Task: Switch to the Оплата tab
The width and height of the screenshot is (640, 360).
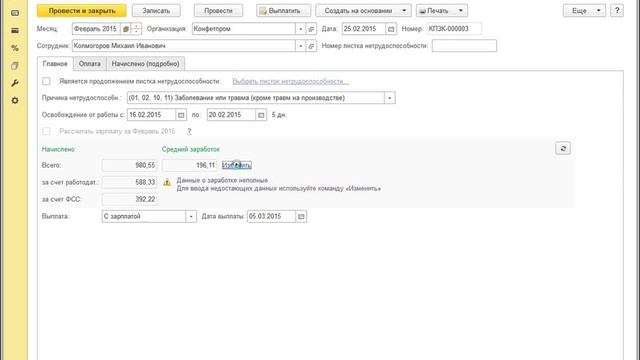Action: click(89, 64)
